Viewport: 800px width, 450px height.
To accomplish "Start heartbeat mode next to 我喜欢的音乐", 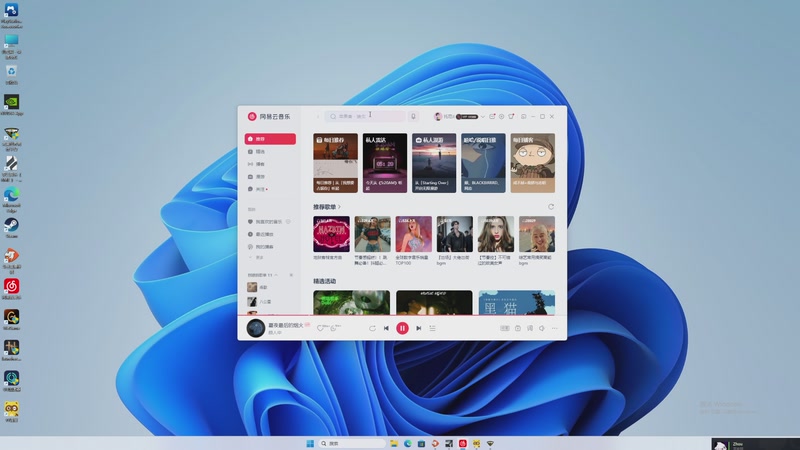I will 288,221.
